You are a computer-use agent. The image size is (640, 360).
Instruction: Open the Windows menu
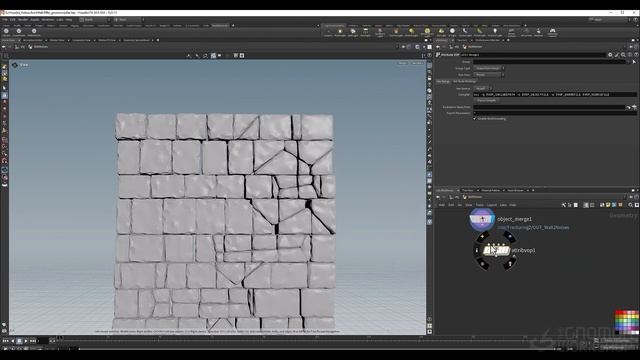(x=47, y=19)
